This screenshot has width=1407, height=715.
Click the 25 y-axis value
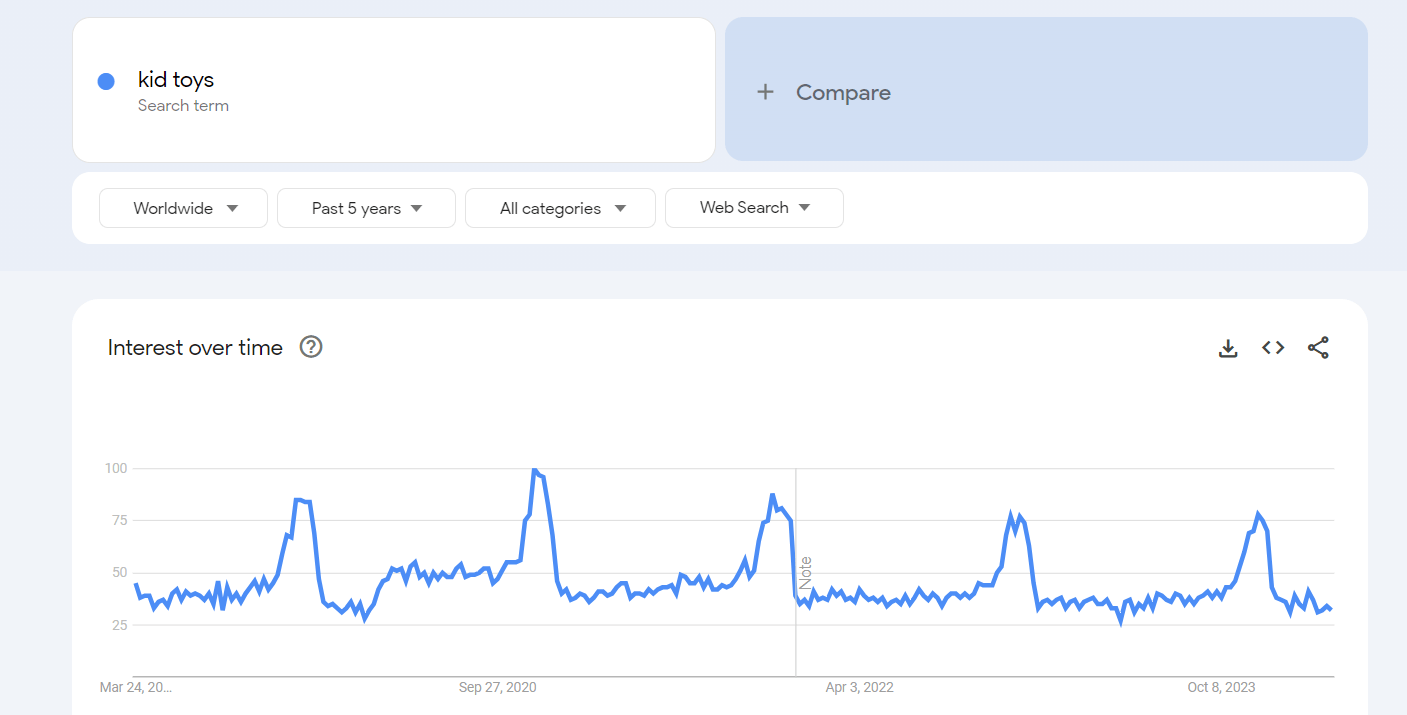click(119, 625)
